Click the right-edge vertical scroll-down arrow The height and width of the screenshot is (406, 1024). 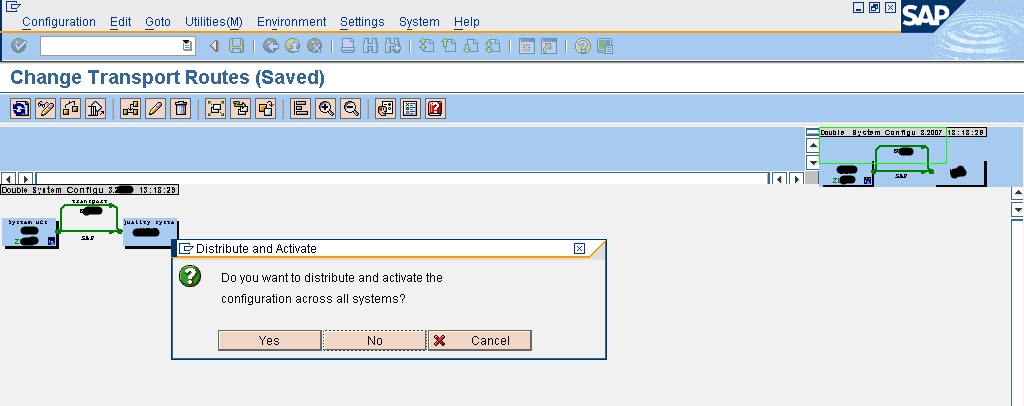click(1017, 210)
